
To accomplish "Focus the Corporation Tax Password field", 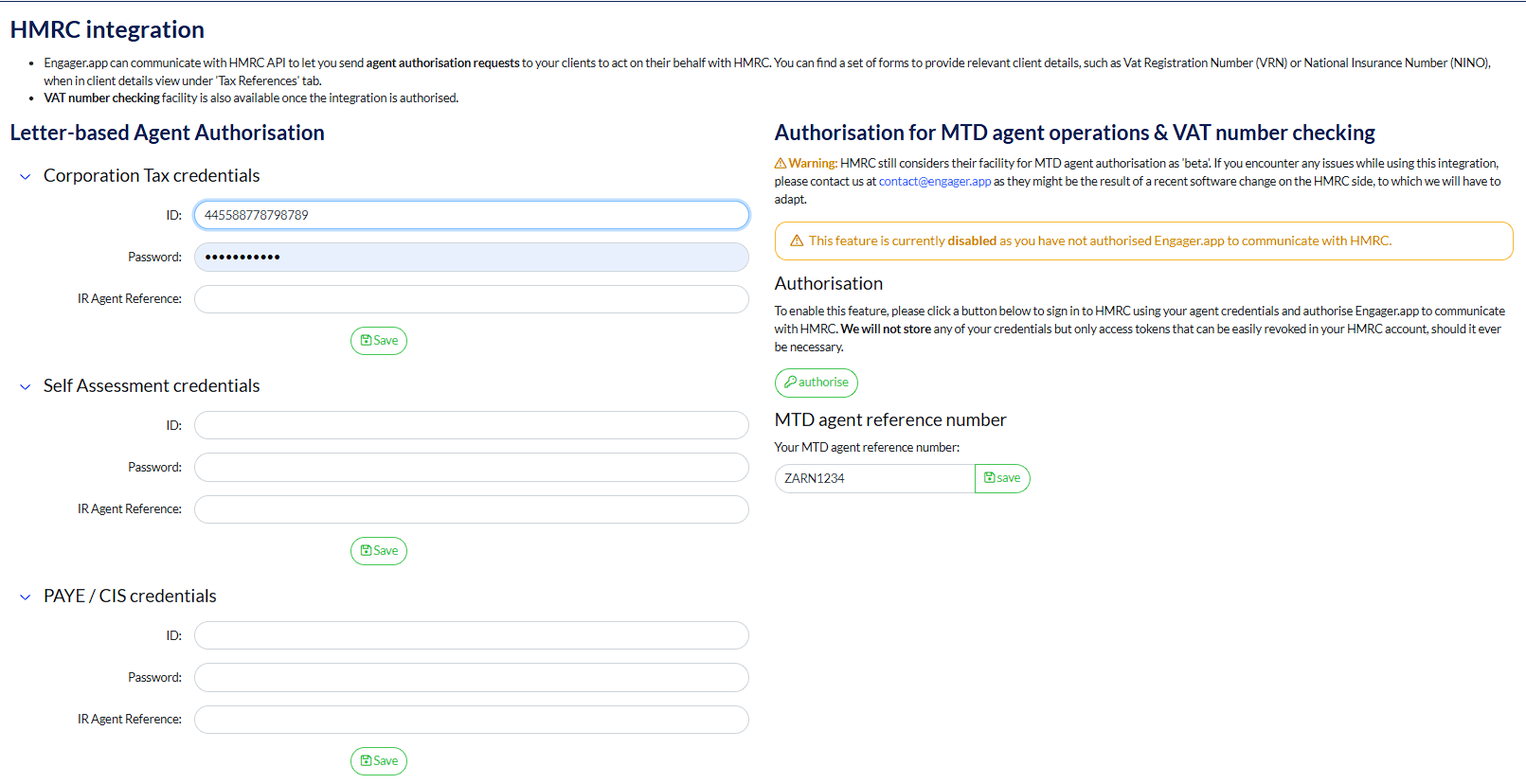I will point(471,258).
